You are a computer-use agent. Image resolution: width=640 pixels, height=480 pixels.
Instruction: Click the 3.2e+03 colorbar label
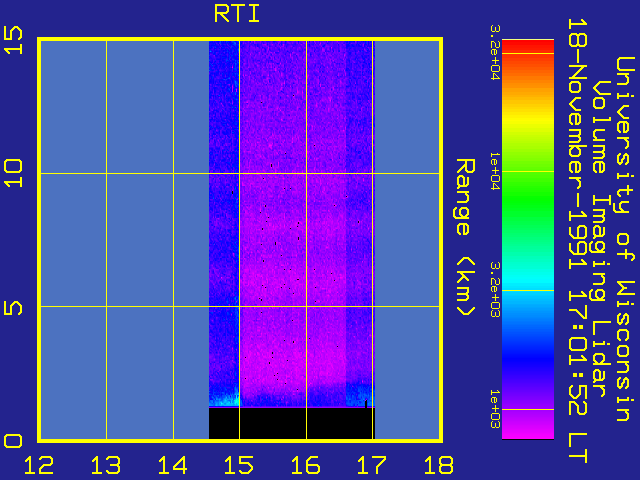pos(495,289)
